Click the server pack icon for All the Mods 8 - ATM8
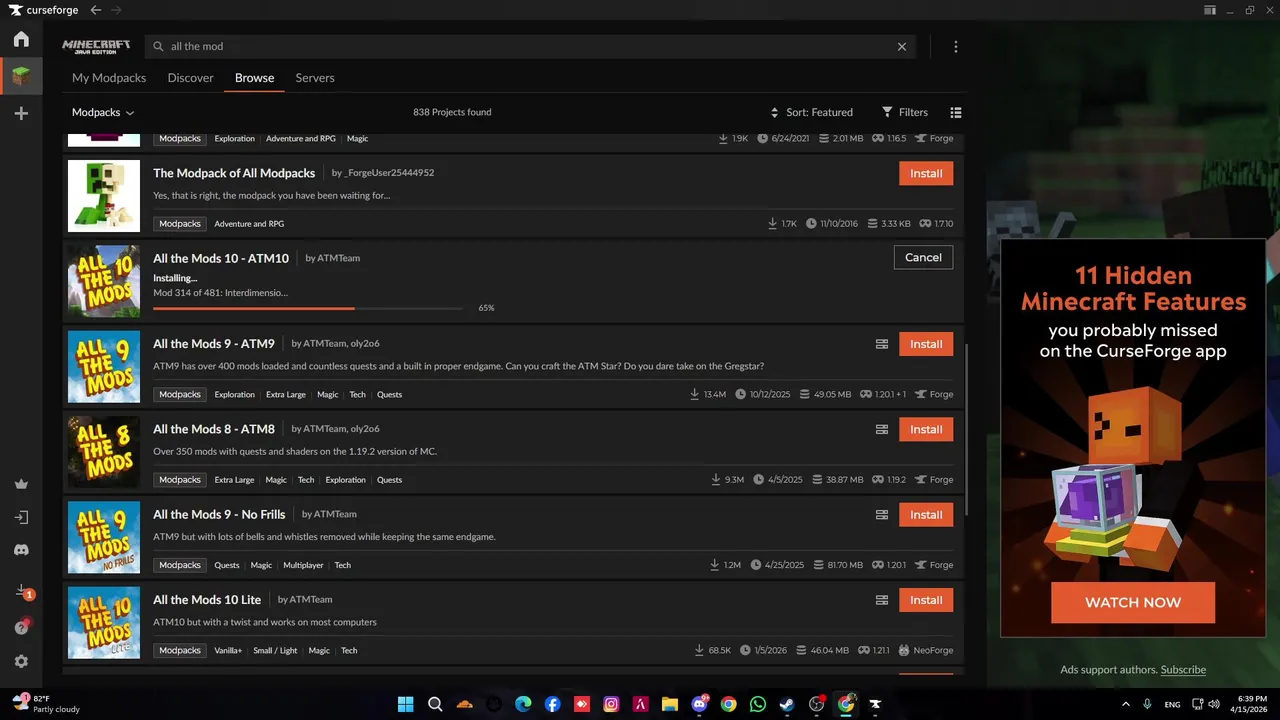Viewport: 1280px width, 720px height. (x=882, y=429)
